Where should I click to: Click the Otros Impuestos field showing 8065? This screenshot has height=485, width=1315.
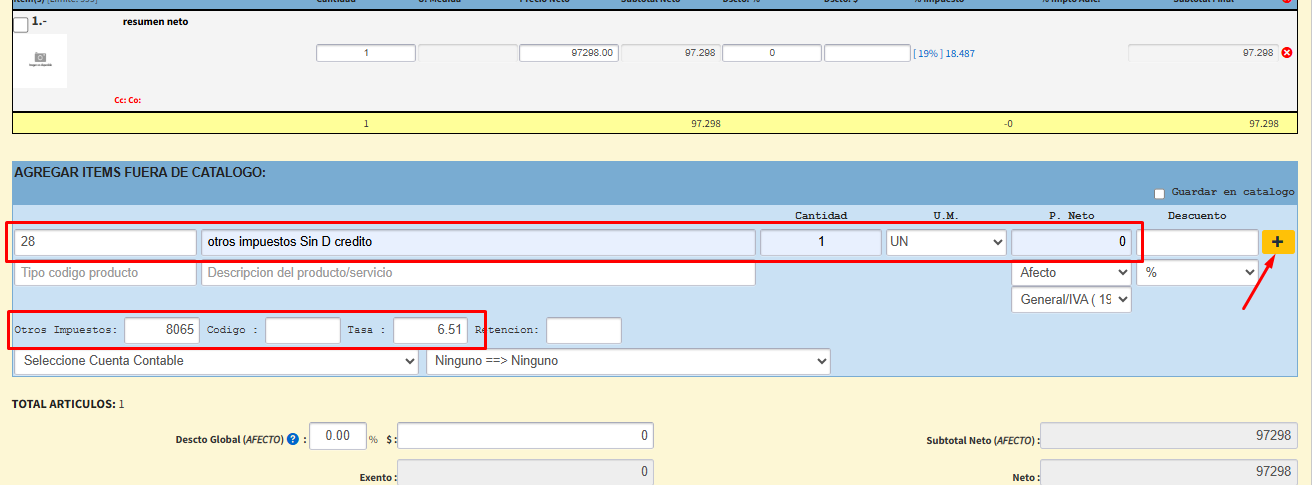pyautogui.click(x=160, y=330)
